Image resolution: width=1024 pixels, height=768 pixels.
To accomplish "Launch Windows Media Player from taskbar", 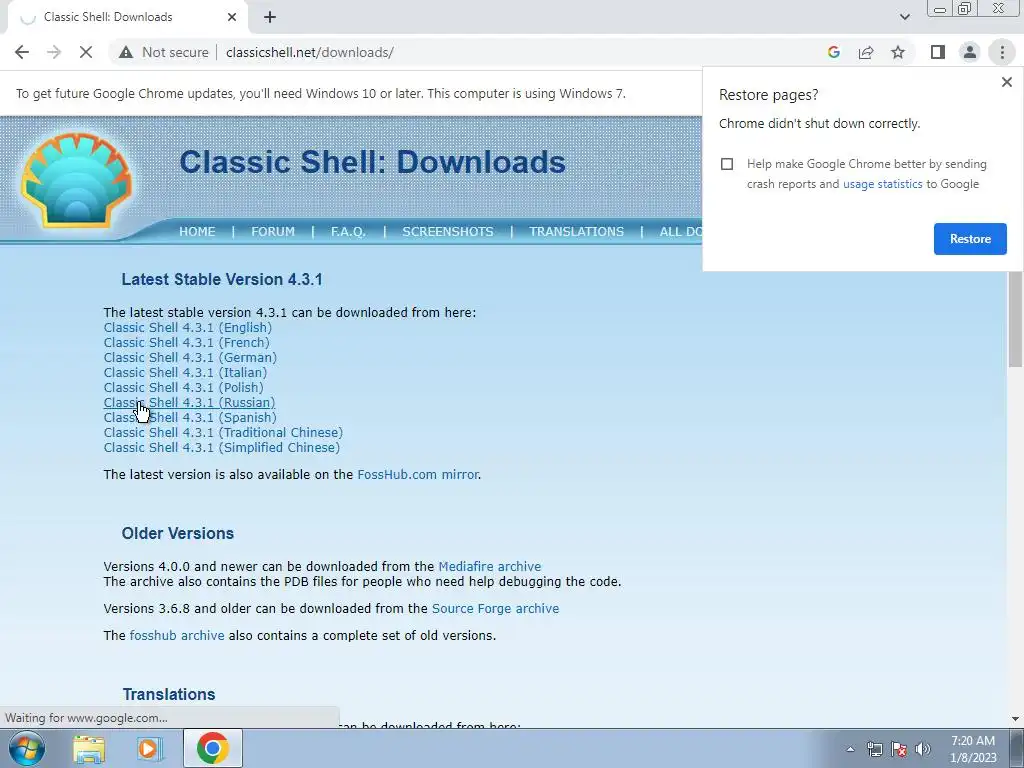I will tap(149, 748).
